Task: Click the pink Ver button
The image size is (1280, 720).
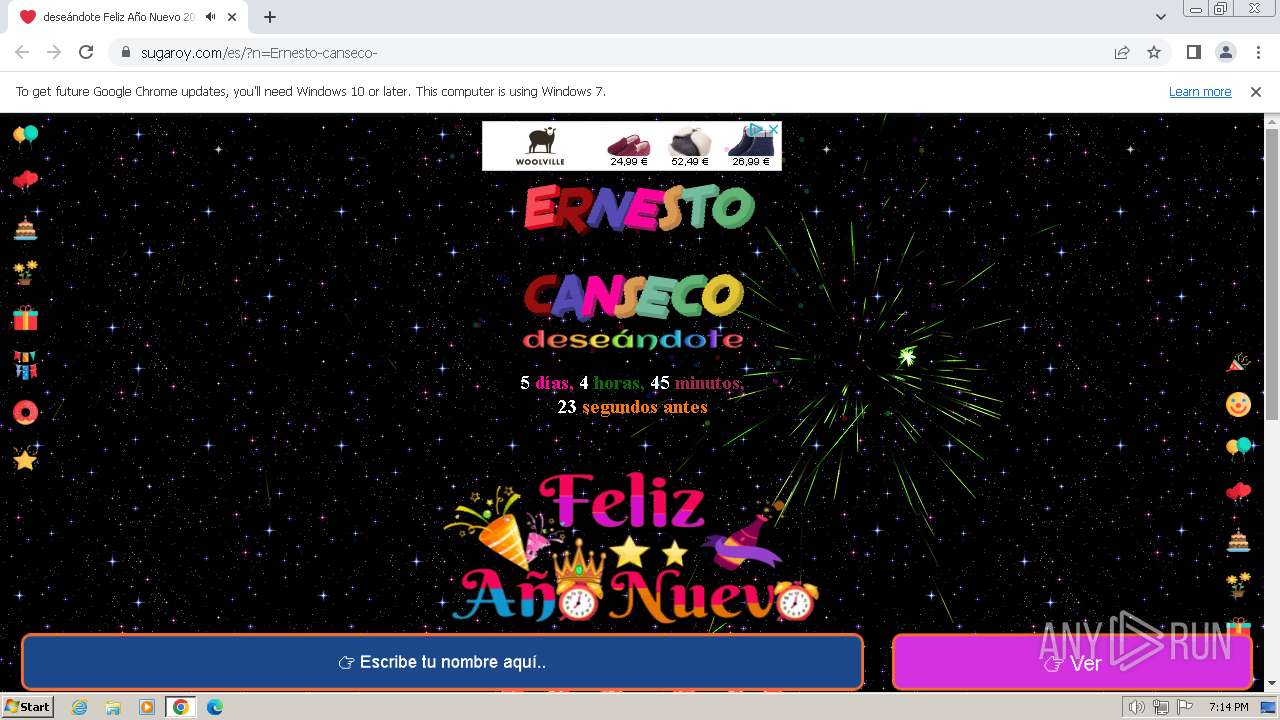Action: click(1072, 662)
